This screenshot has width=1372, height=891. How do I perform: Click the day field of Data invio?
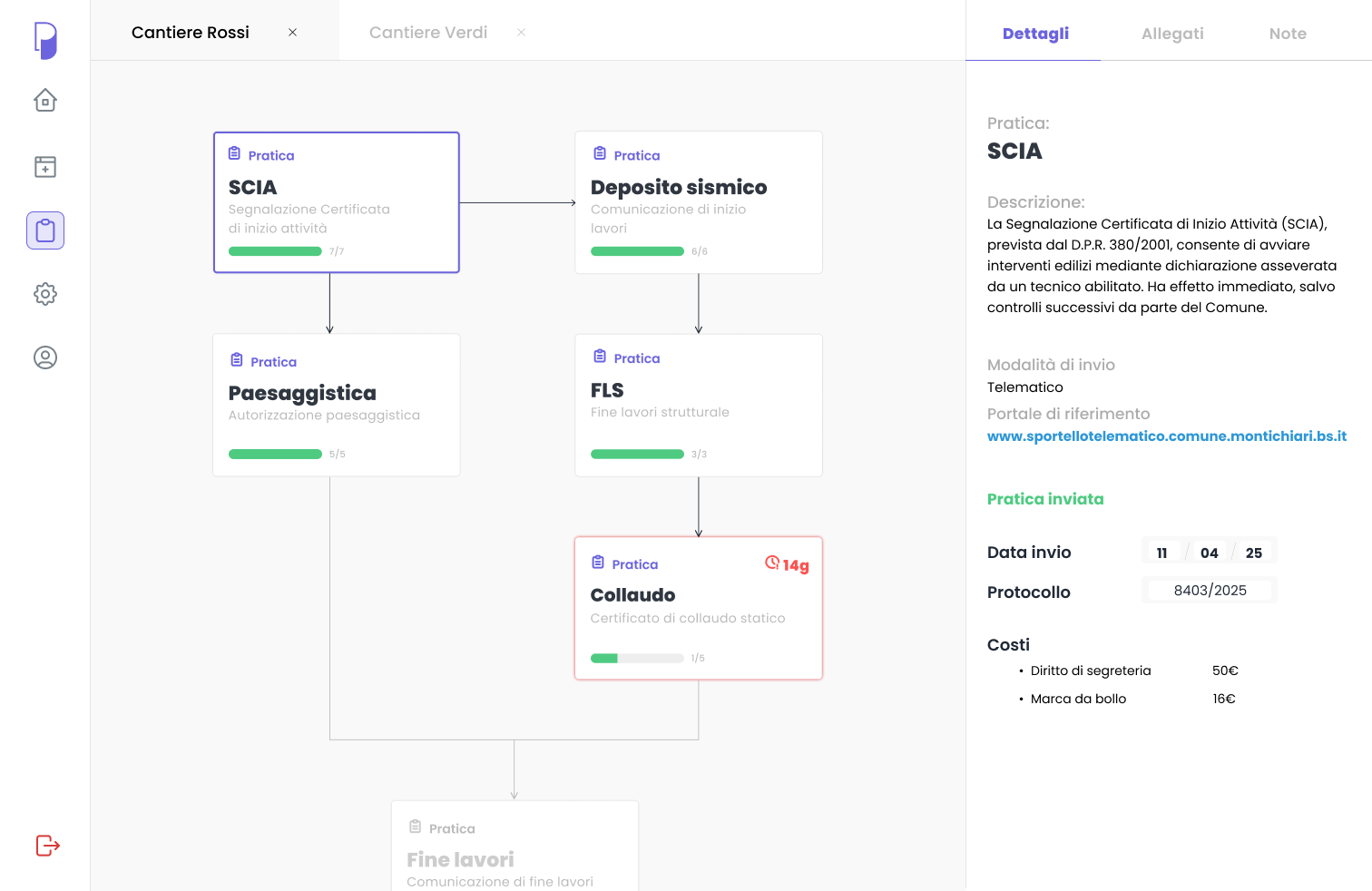(x=1162, y=553)
